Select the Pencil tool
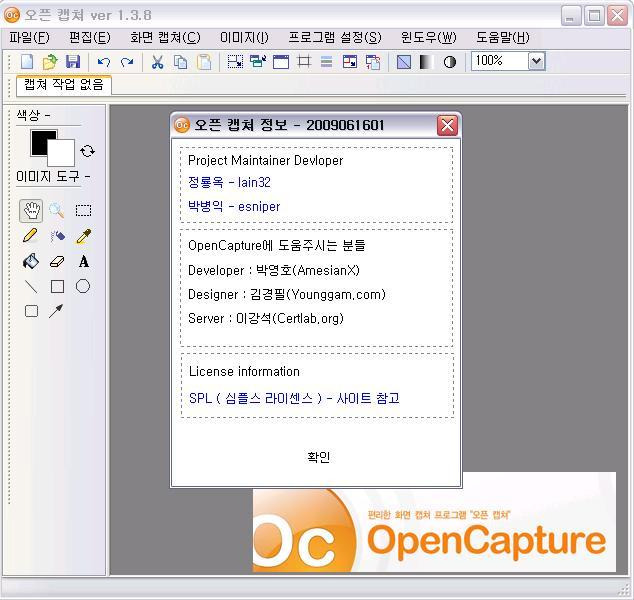This screenshot has height=600, width=634. 30,236
